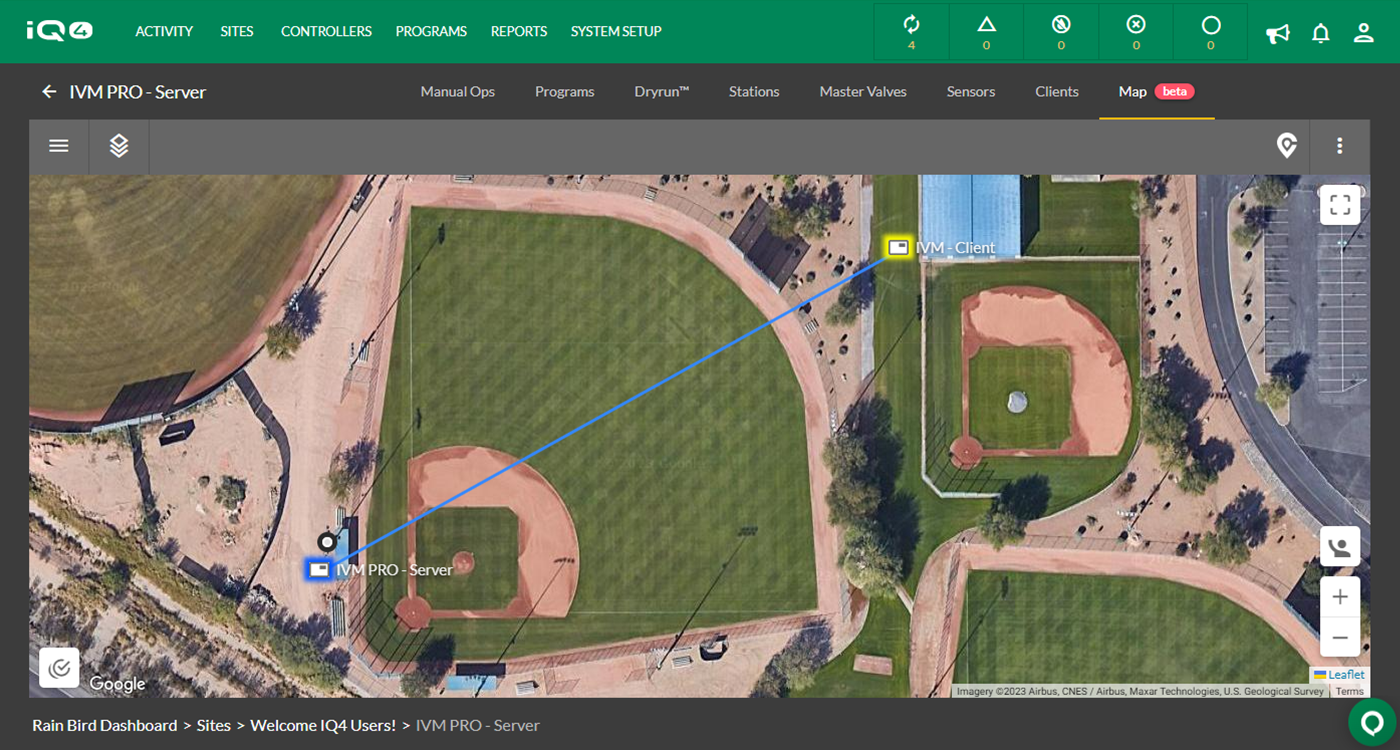Open the circled X error counter
This screenshot has width=1400, height=750.
point(1136,32)
